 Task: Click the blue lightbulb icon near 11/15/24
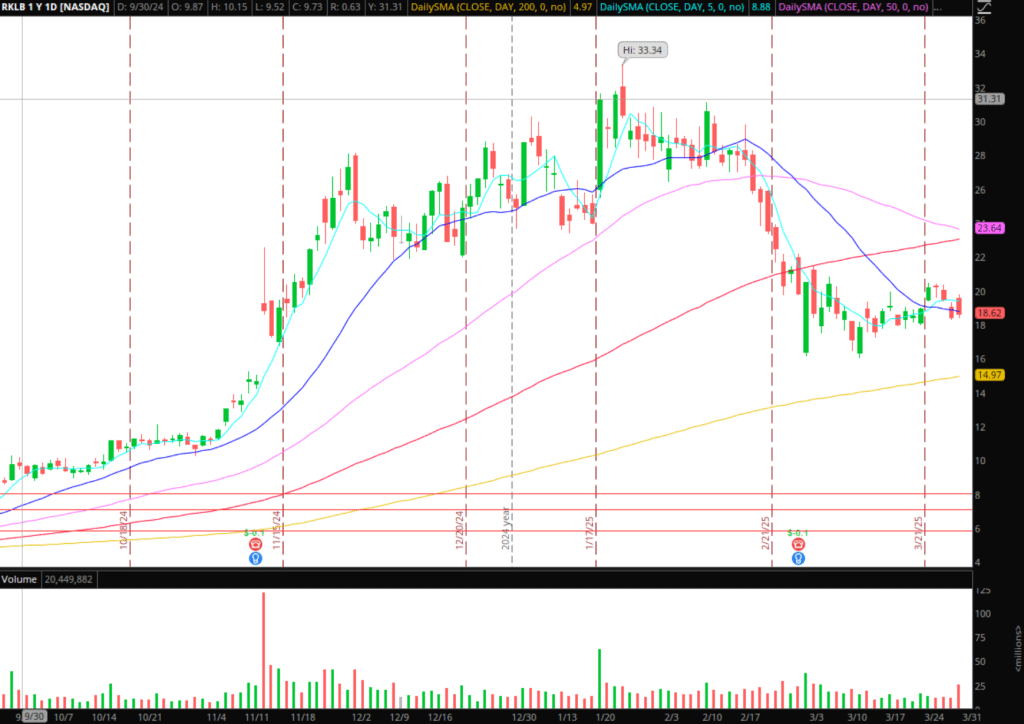coord(255,558)
